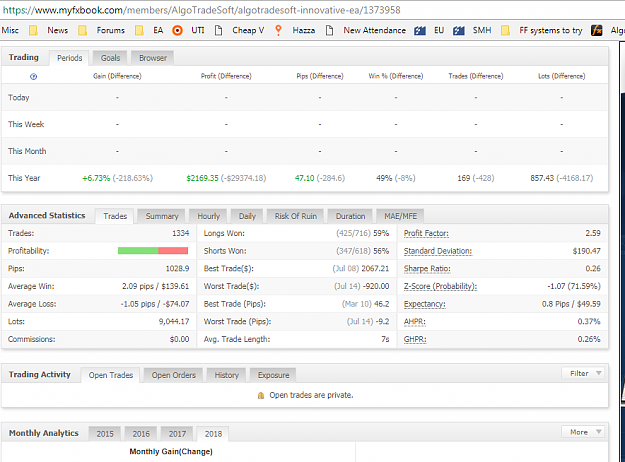Click the 2067.21 best trade value
This screenshot has width=625, height=462.
pos(375,269)
